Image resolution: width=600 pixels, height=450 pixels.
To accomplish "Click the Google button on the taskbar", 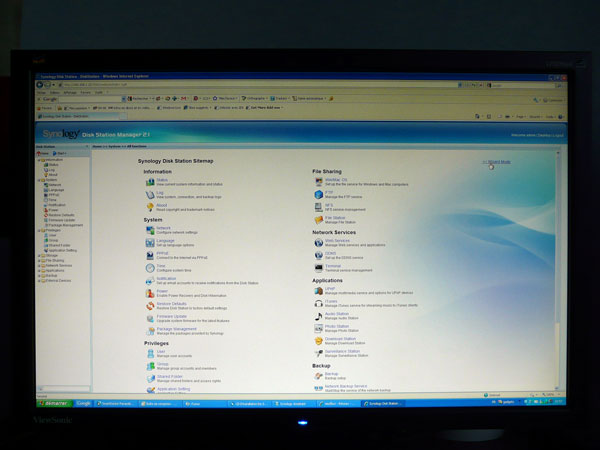I will [83, 403].
